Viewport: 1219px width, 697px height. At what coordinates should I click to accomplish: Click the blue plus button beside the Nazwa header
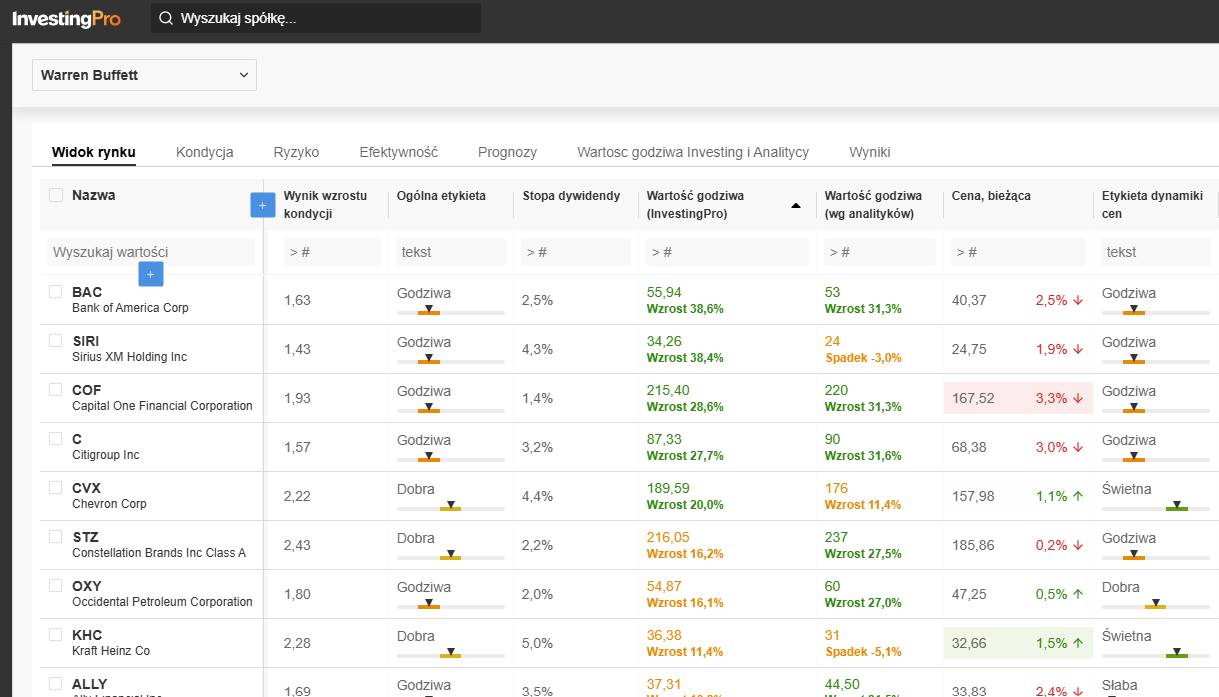pyautogui.click(x=262, y=205)
